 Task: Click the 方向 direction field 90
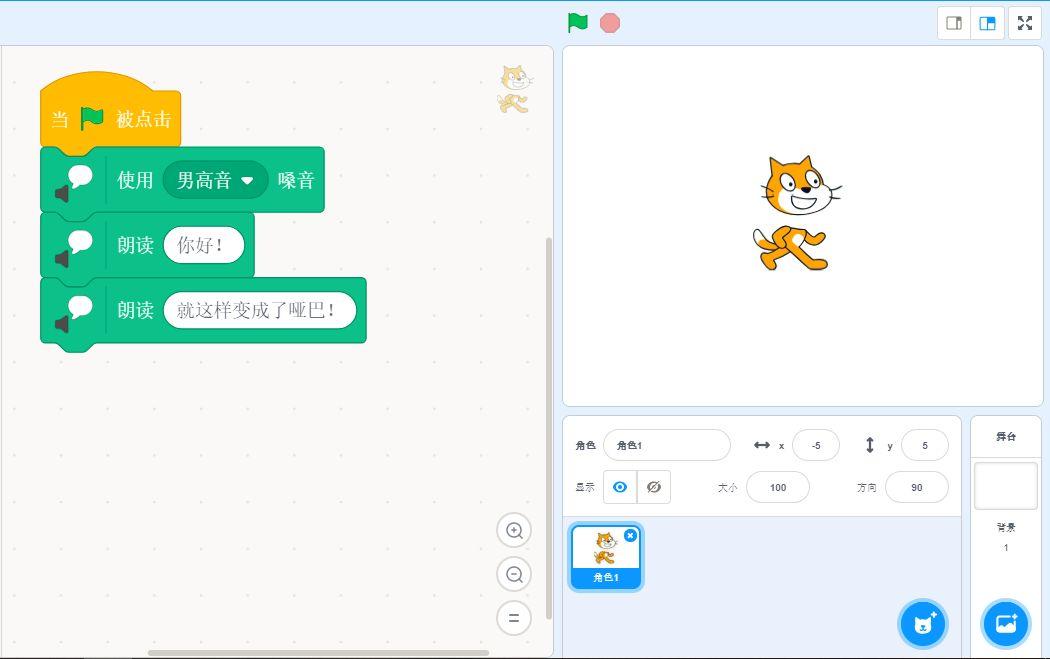click(x=917, y=488)
